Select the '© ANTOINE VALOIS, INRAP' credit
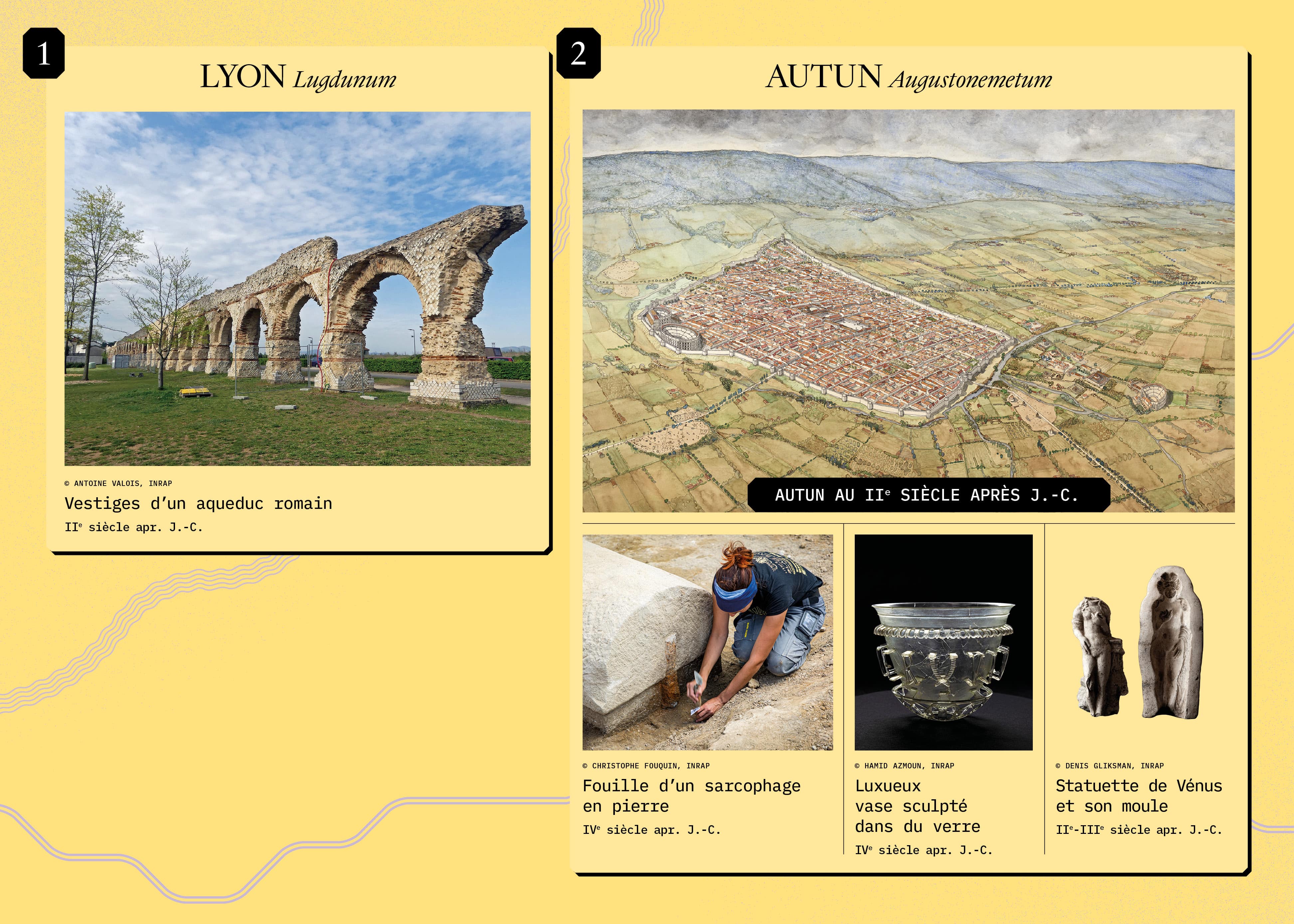Image resolution: width=1294 pixels, height=924 pixels. point(118,484)
